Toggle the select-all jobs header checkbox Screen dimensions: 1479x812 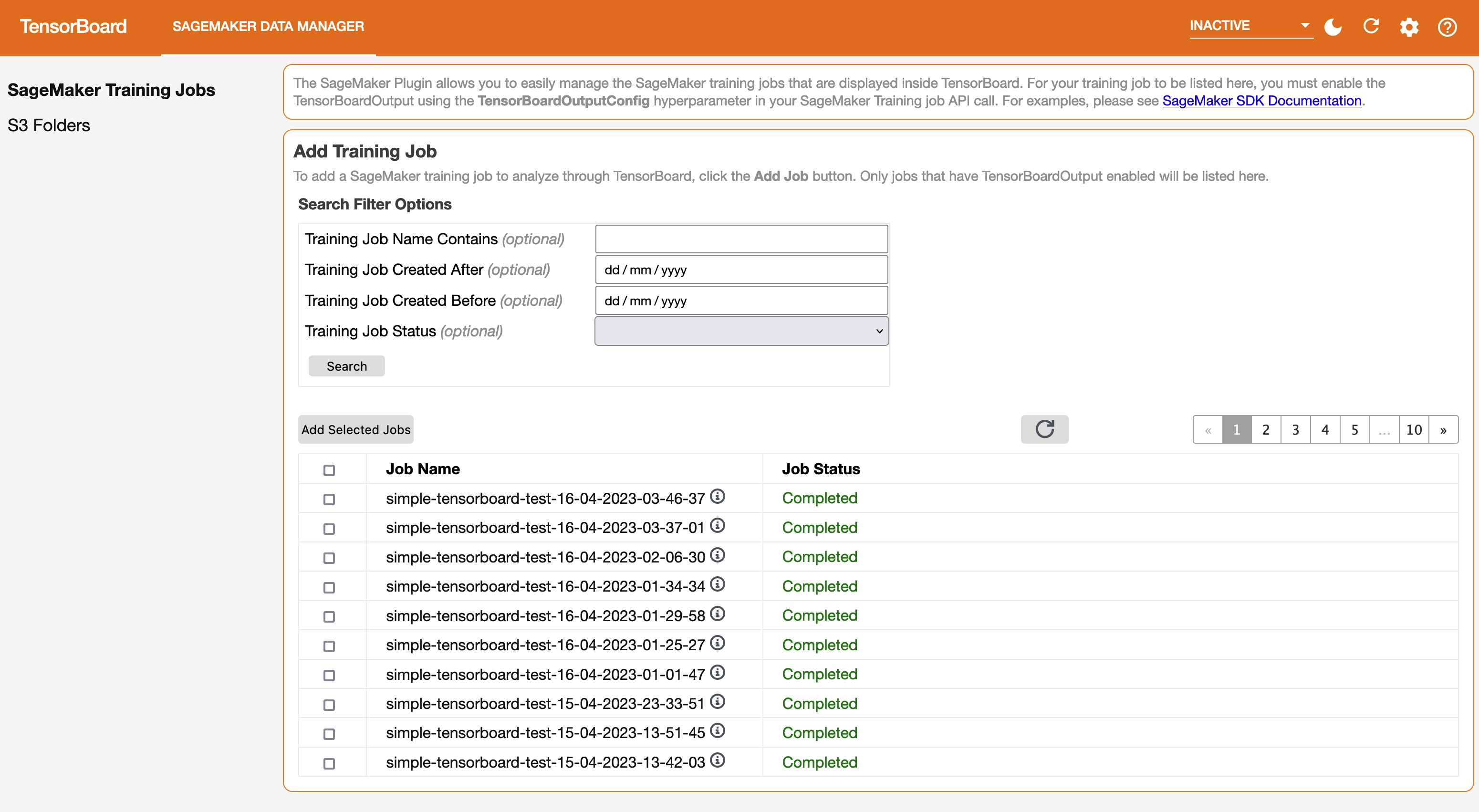[329, 470]
